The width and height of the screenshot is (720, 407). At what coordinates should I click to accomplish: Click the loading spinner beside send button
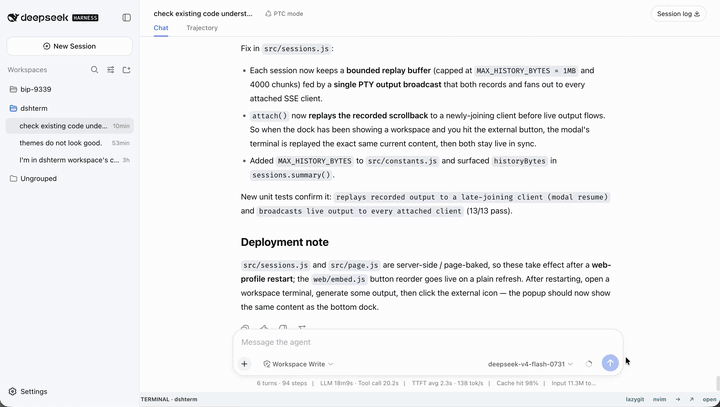[x=589, y=364]
